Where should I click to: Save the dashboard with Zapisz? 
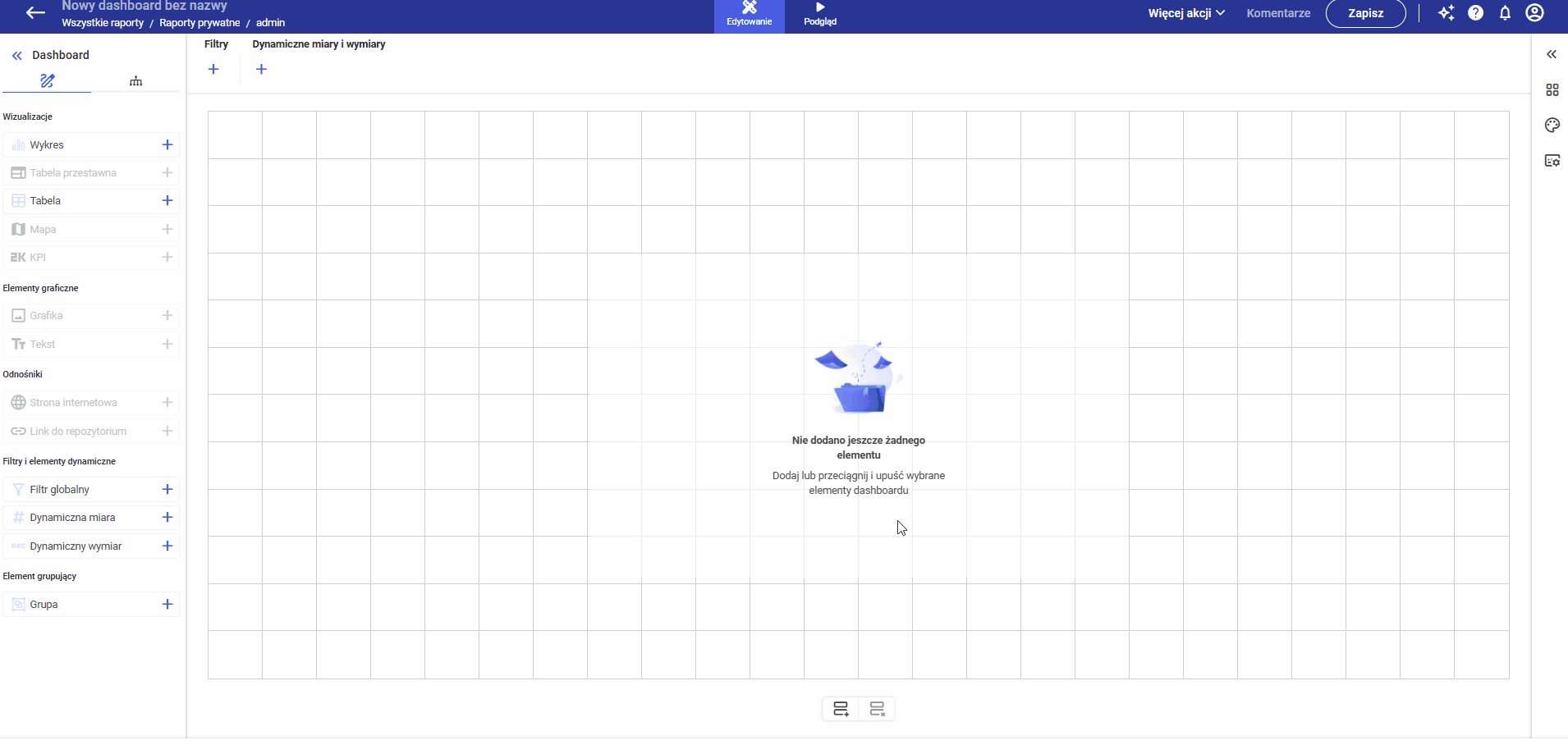pos(1366,13)
